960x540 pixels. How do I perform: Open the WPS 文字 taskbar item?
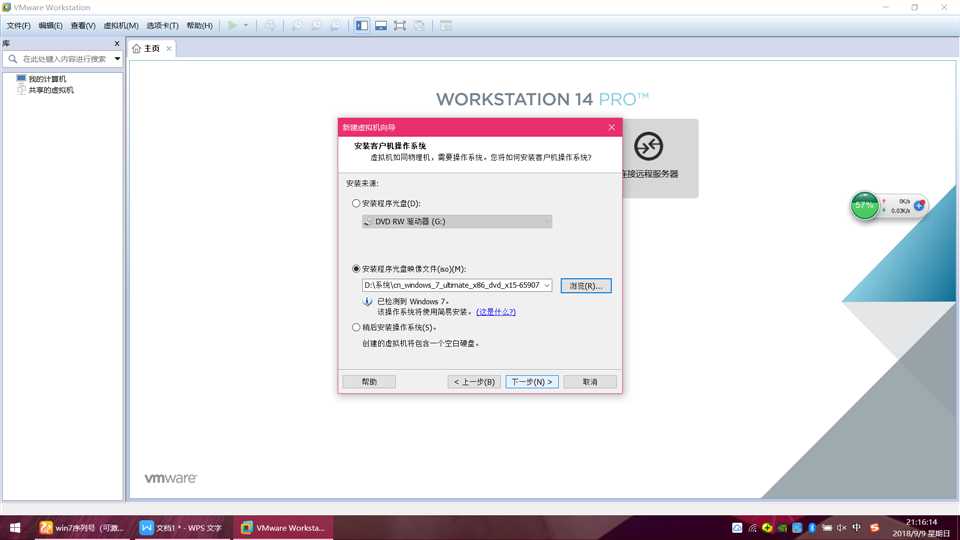[181, 528]
